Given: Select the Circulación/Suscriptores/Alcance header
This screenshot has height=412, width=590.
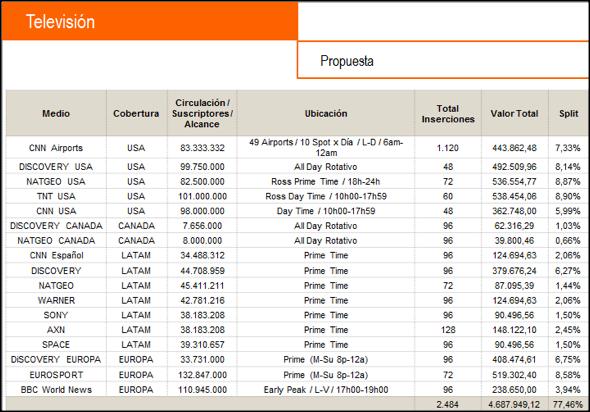Looking at the screenshot, I should (x=202, y=113).
